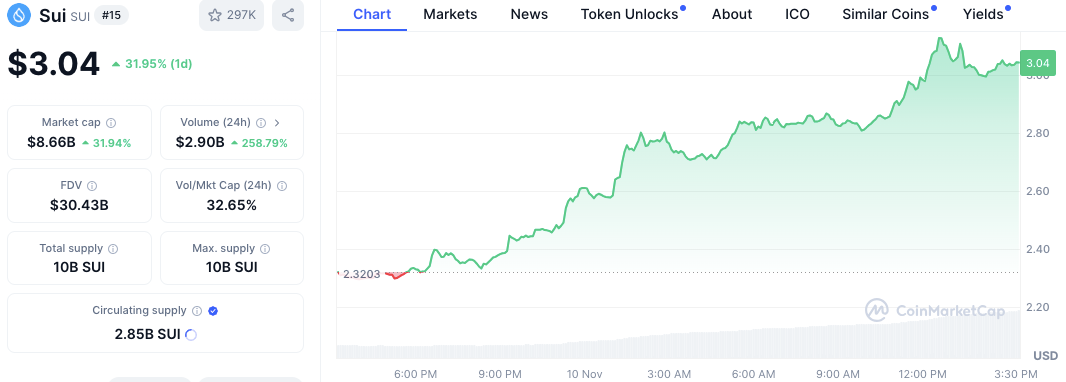Click the circulating supply progress ring
This screenshot has width=1066, height=382.
pos(191,334)
